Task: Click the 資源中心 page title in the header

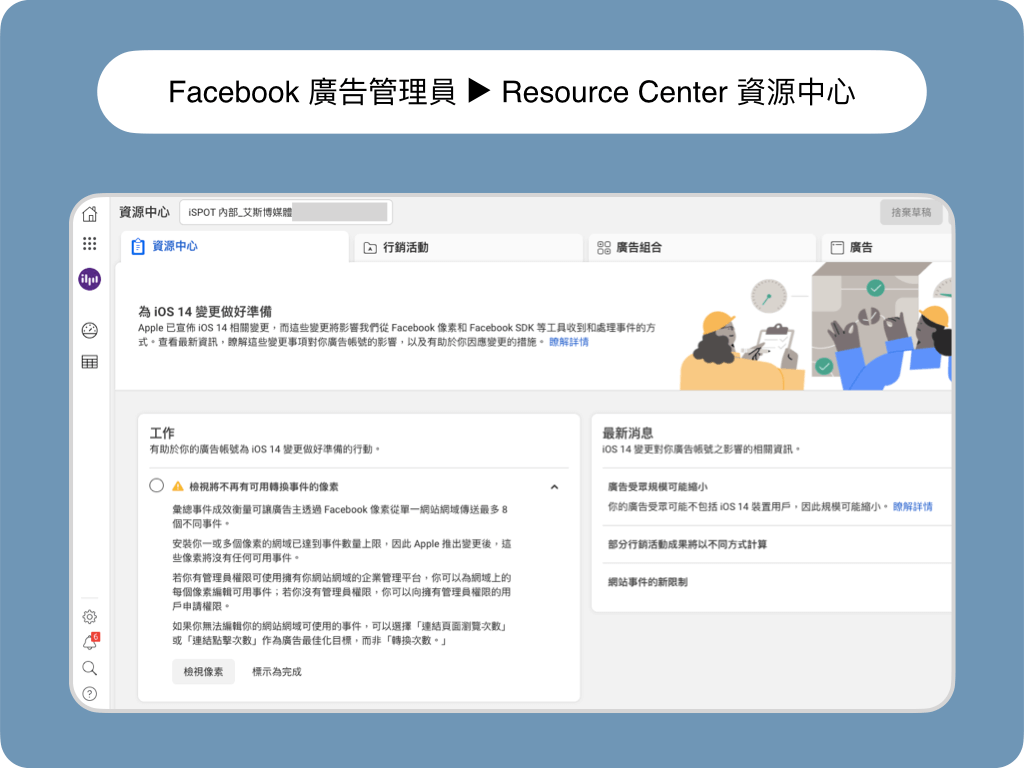Action: [x=144, y=212]
